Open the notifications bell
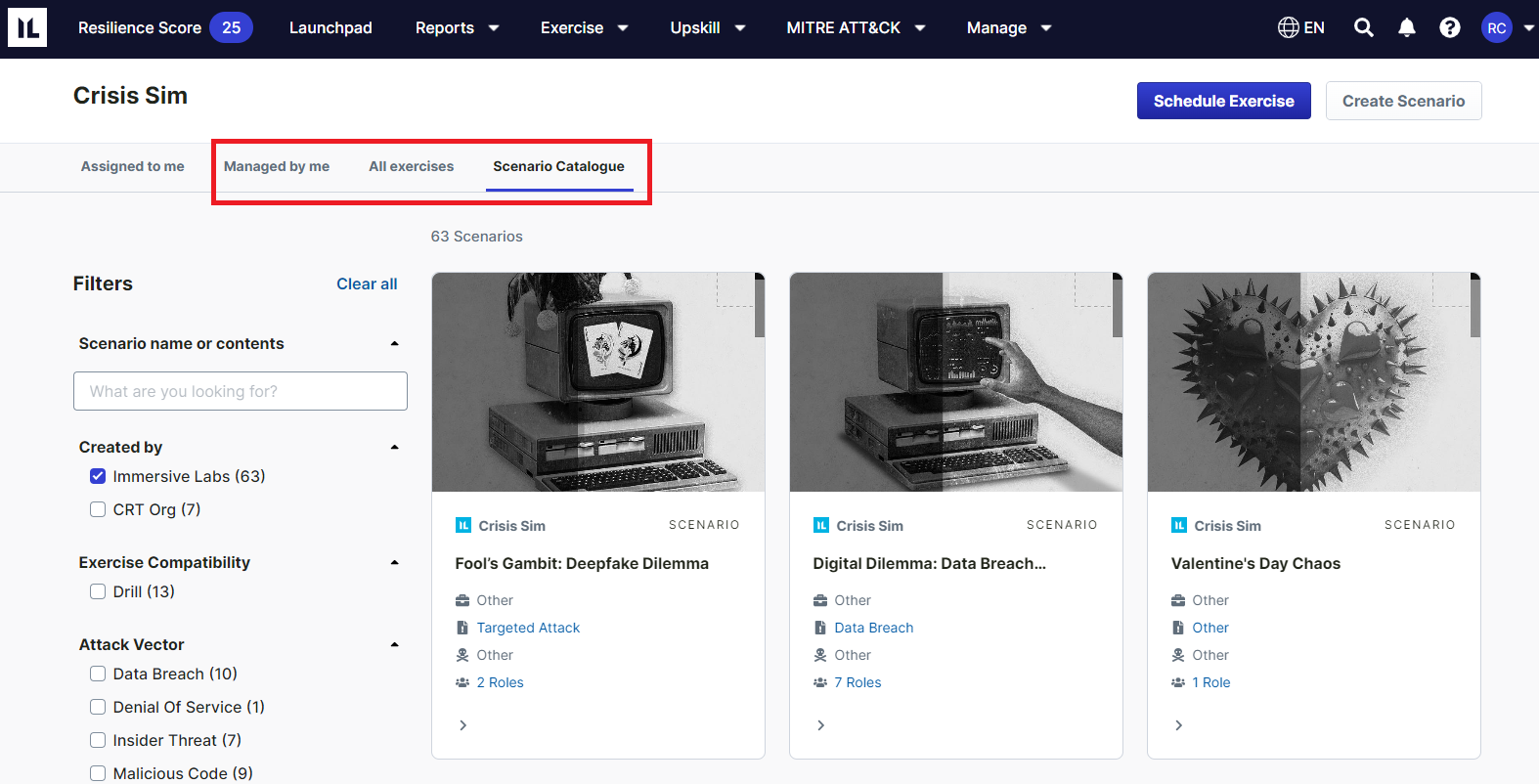This screenshot has width=1539, height=784. tap(1407, 27)
